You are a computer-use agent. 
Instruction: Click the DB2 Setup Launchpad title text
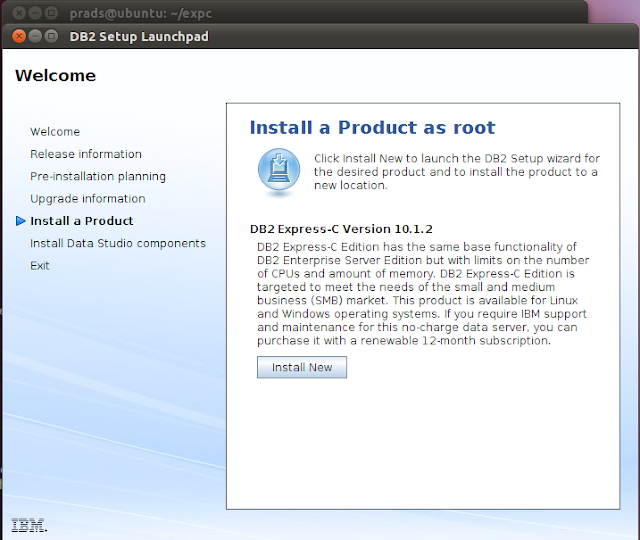[x=139, y=36]
